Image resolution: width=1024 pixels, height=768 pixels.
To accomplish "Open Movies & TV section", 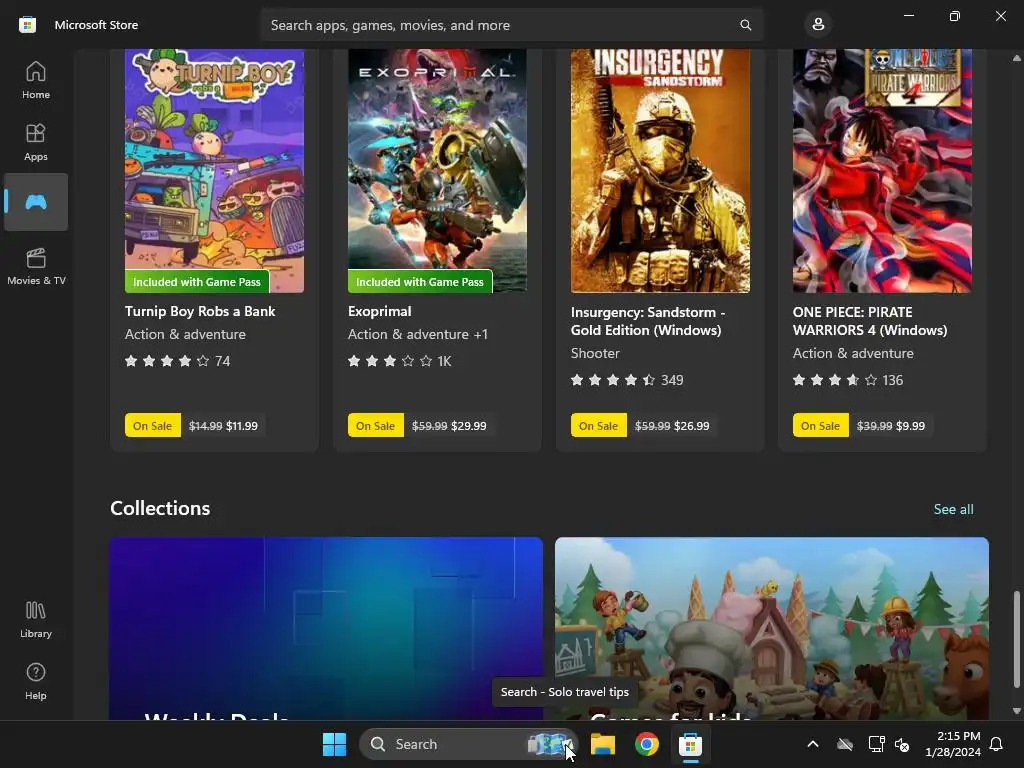I will [36, 266].
